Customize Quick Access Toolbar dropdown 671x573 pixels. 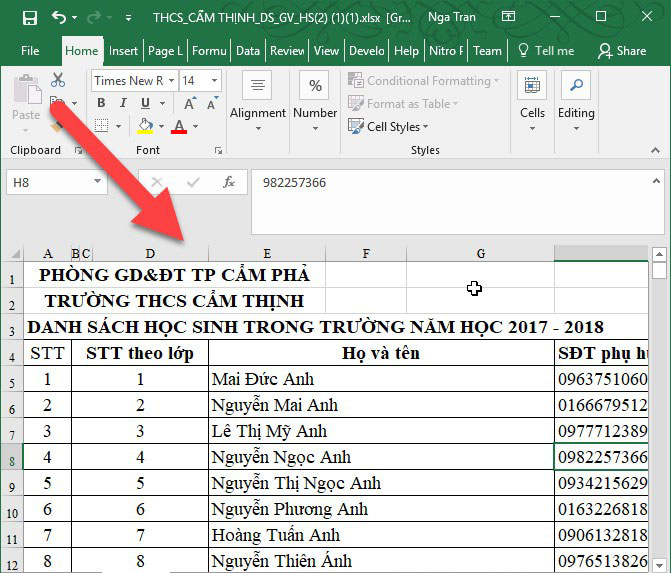point(128,18)
